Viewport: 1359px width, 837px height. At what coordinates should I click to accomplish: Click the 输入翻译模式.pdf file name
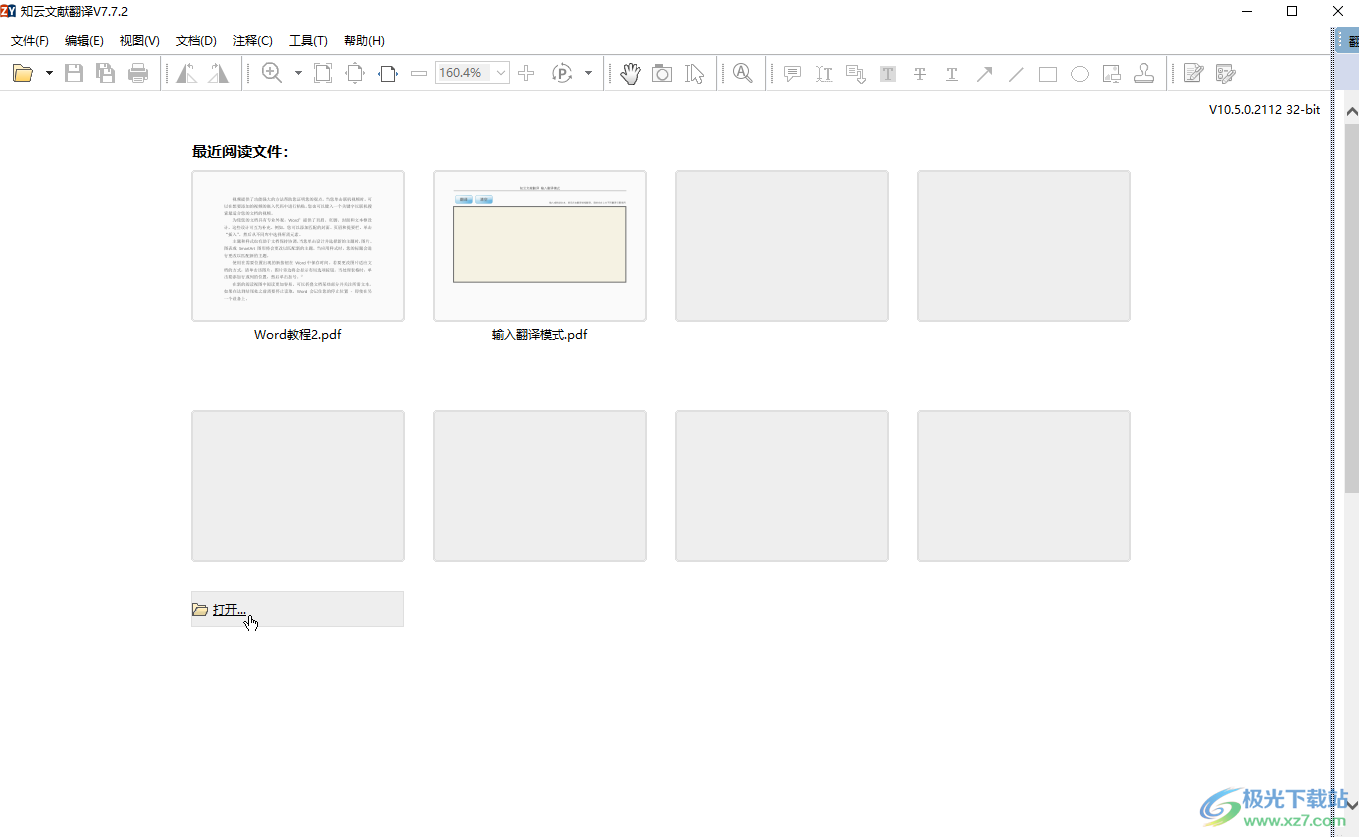(x=540, y=335)
